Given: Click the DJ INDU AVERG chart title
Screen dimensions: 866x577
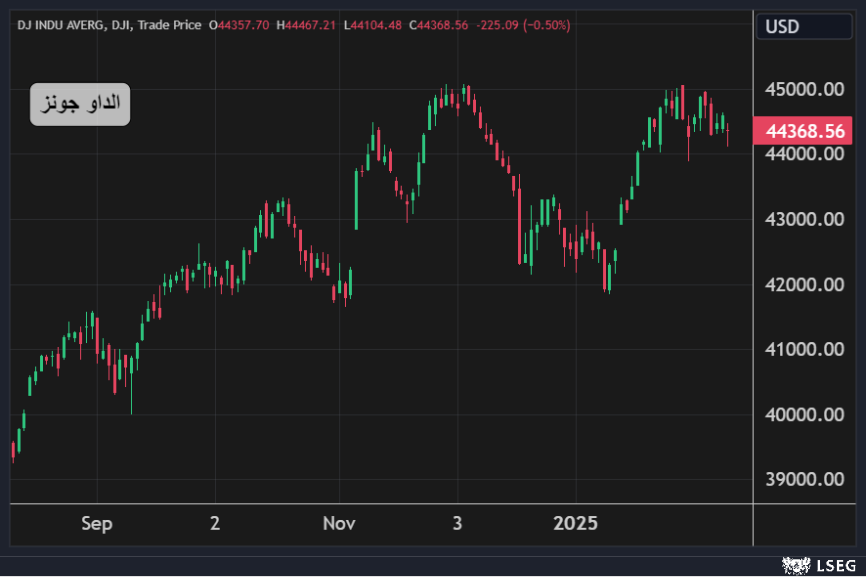Looking at the screenshot, I should pos(59,25).
